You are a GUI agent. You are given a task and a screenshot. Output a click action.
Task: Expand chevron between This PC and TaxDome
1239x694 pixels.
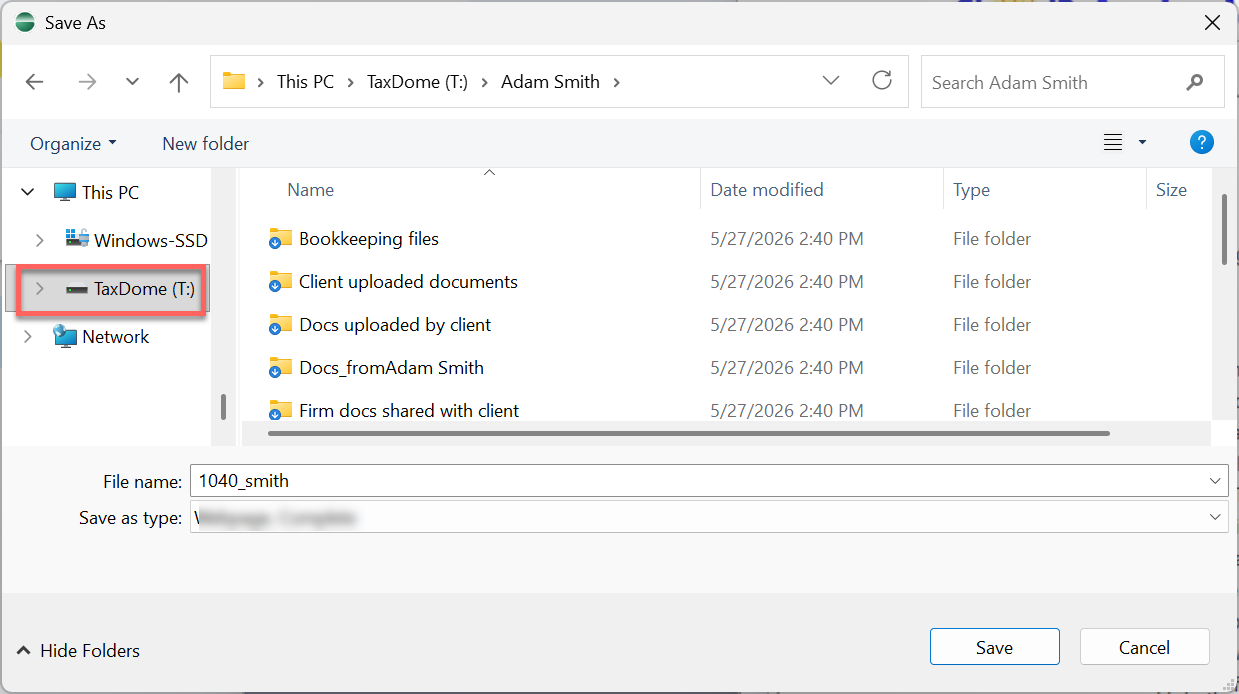coord(351,82)
